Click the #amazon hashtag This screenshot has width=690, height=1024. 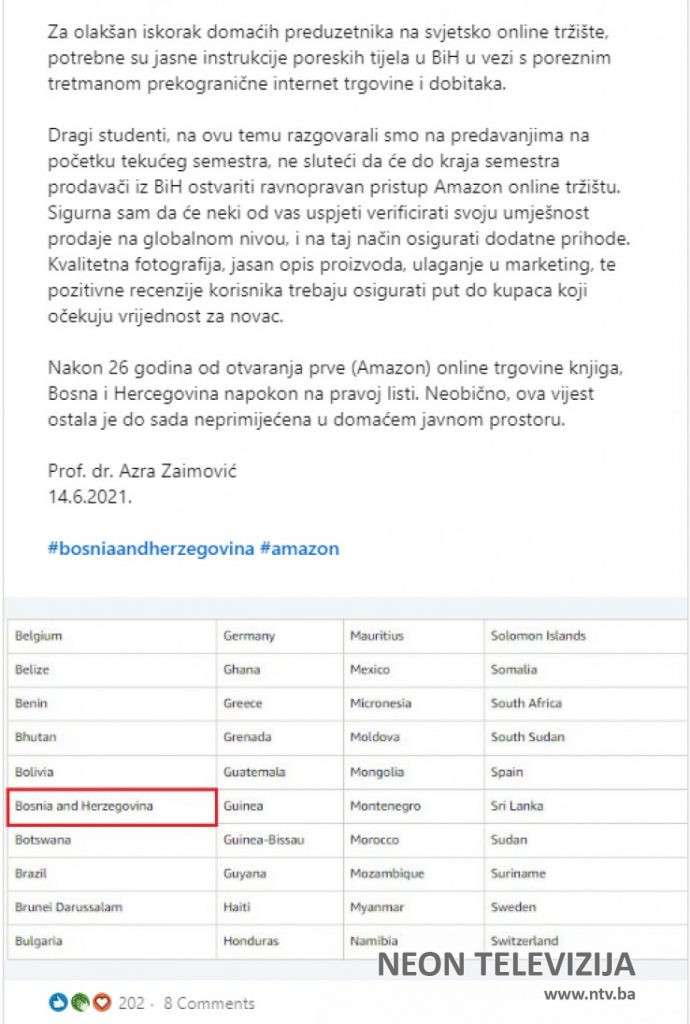299,549
